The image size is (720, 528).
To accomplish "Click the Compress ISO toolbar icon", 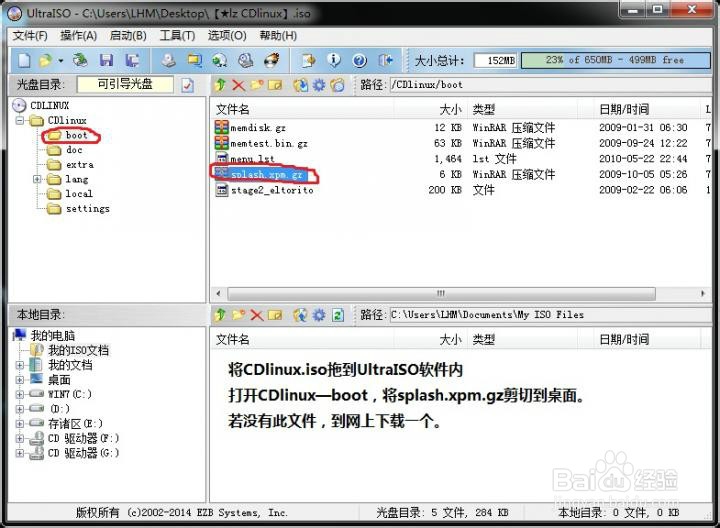I will coord(195,60).
